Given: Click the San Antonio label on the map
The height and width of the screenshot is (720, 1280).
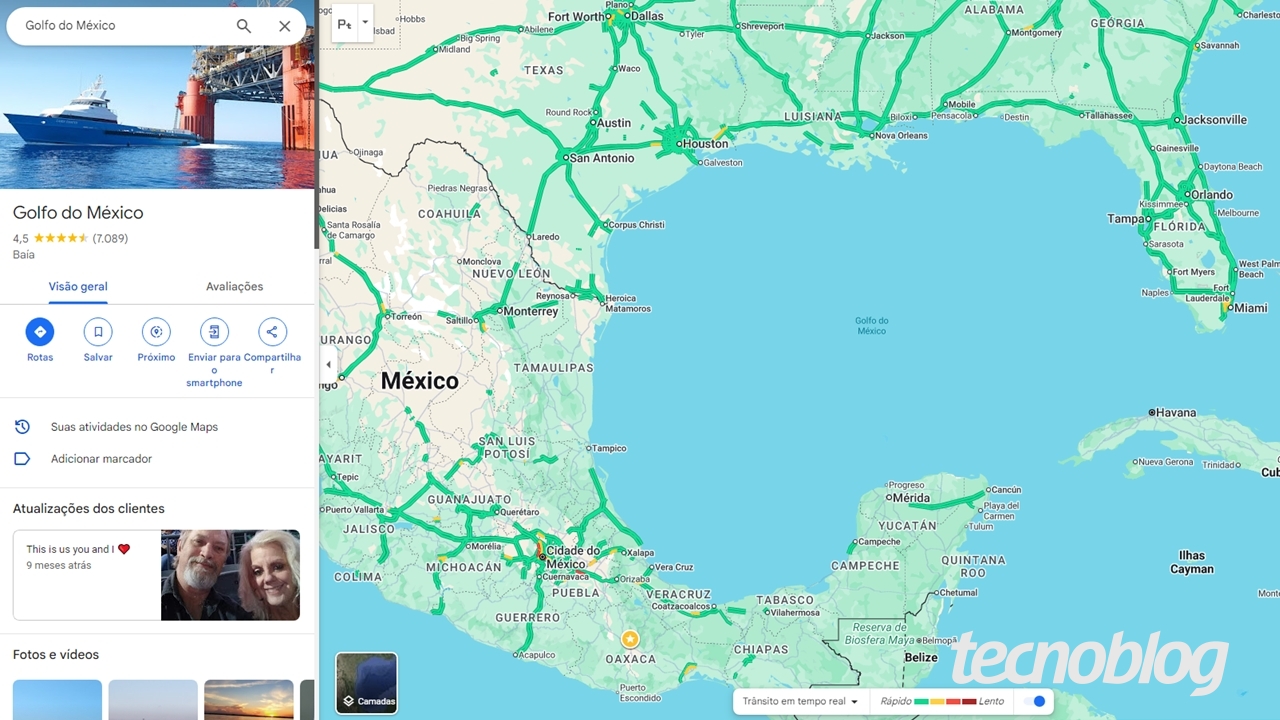Looking at the screenshot, I should pos(601,158).
